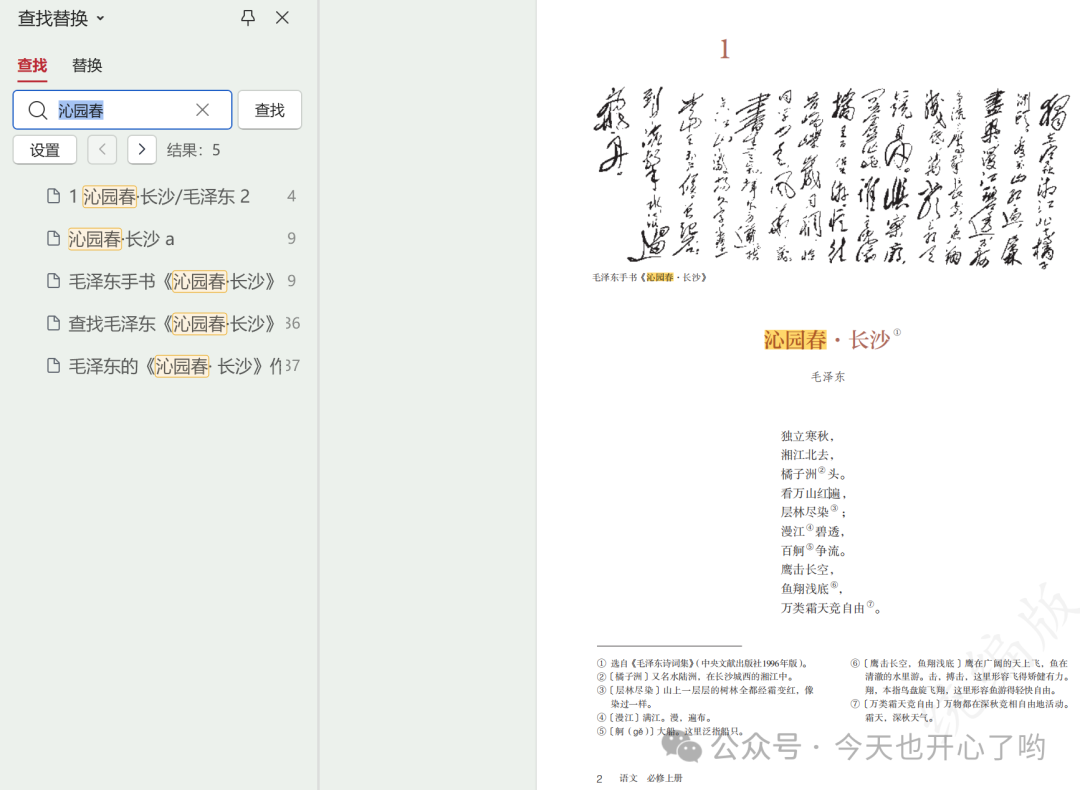Click the page icon beside '毛泽东的《沁园春·长沙》'
The height and width of the screenshot is (790, 1080).
point(53,365)
